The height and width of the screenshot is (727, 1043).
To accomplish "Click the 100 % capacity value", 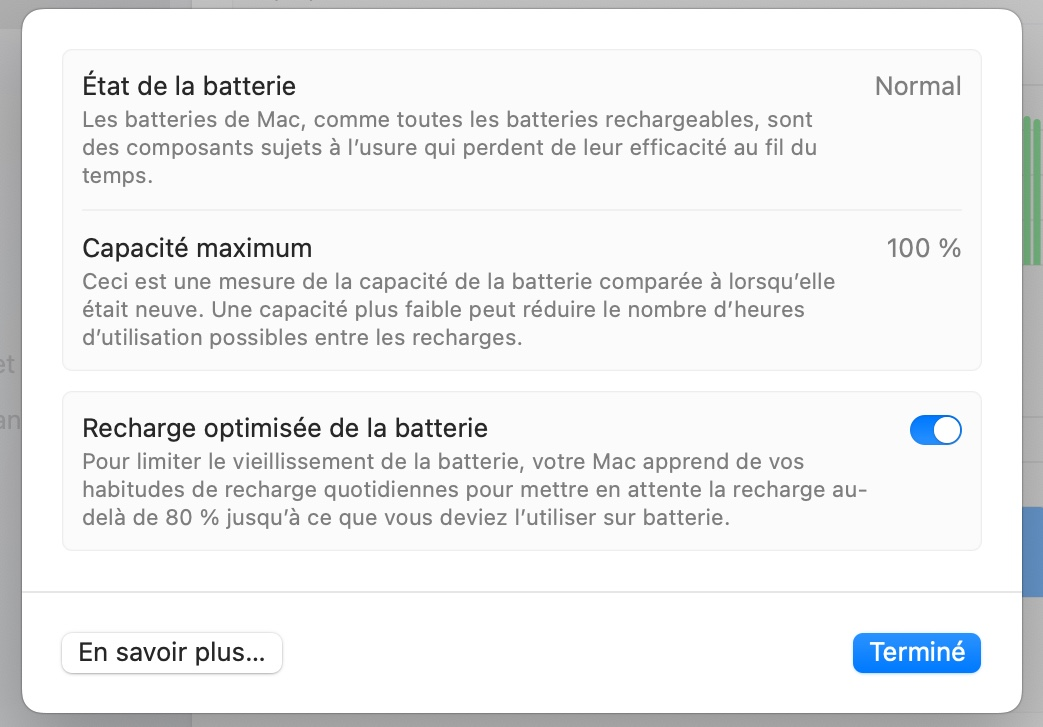I will (924, 248).
